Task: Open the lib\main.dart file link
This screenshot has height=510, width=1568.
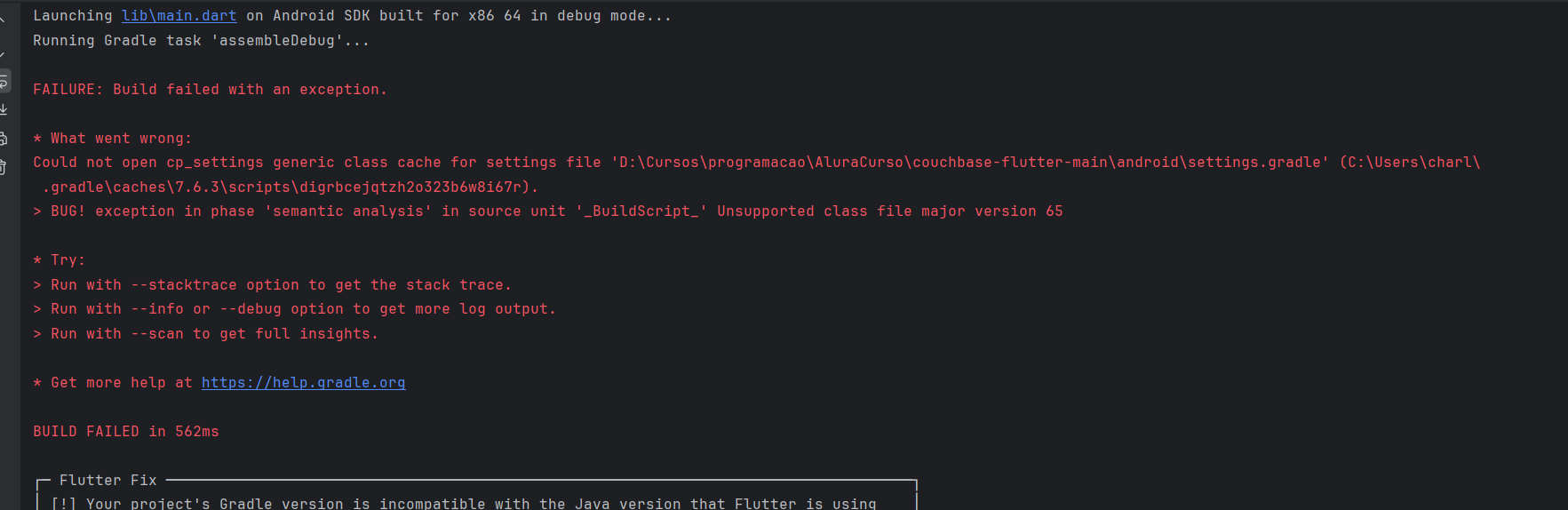Action: click(x=179, y=16)
